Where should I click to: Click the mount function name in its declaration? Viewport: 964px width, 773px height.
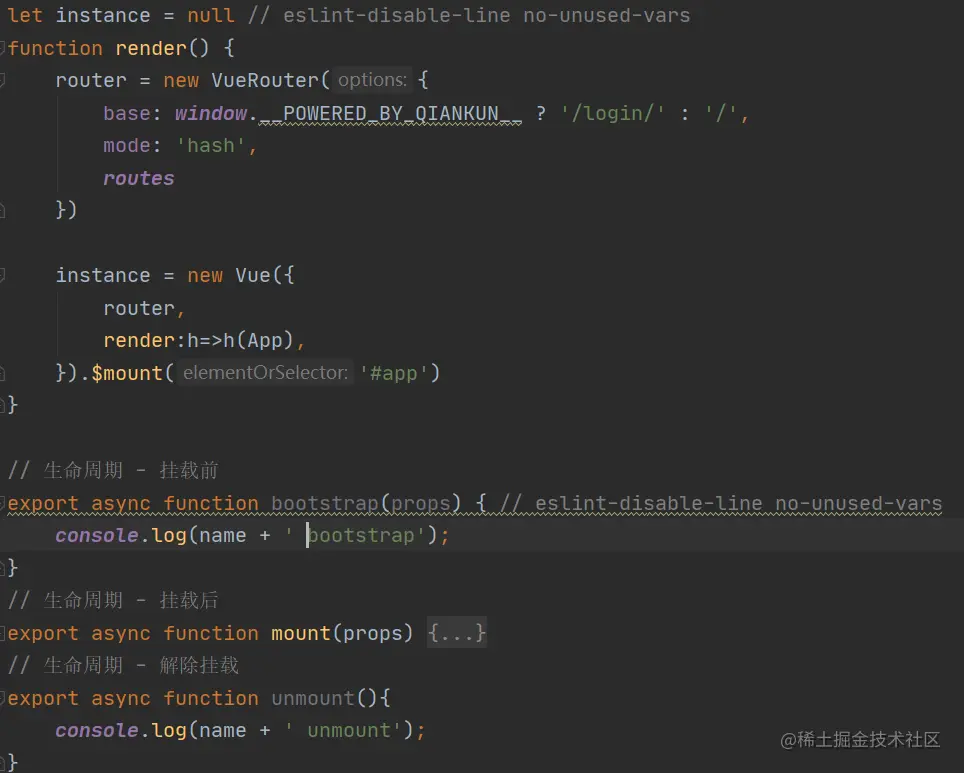(x=301, y=633)
